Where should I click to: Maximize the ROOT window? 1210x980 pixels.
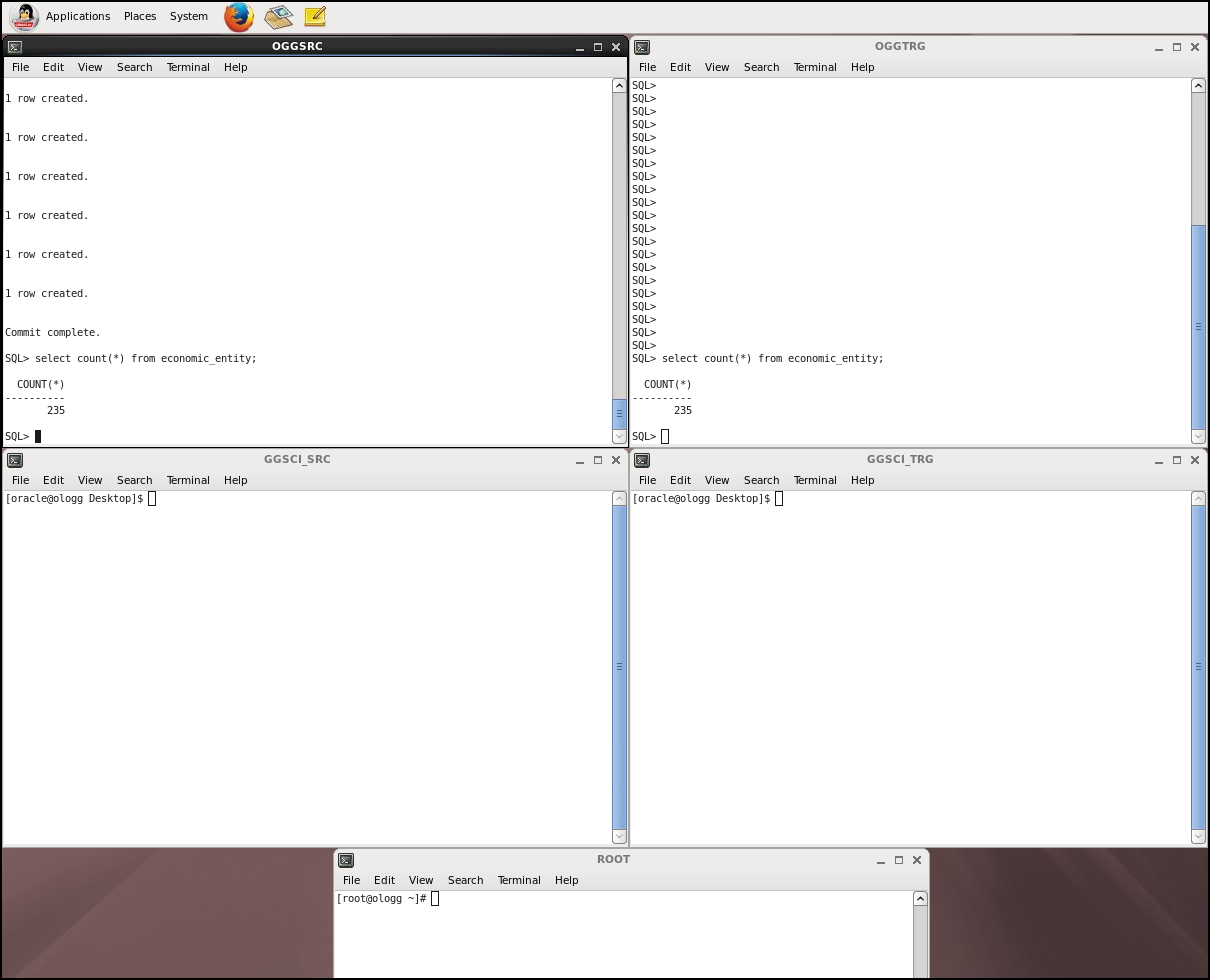899,860
